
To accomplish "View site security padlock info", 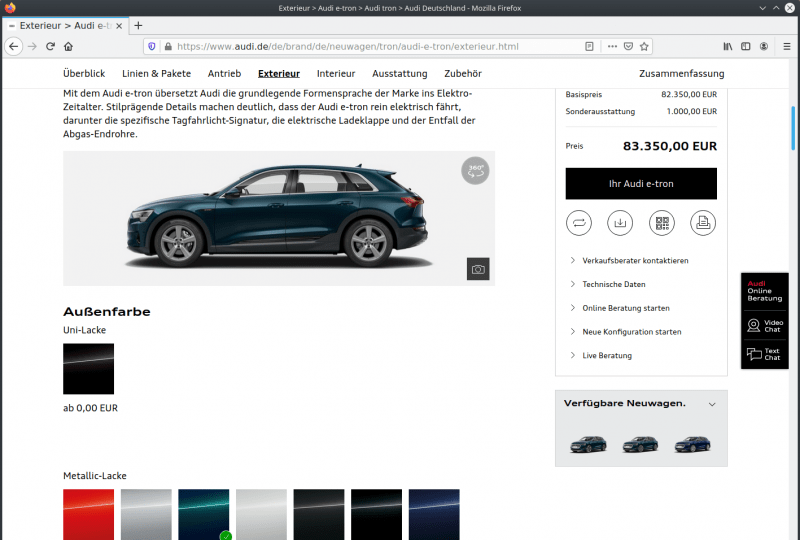I will pos(168,46).
